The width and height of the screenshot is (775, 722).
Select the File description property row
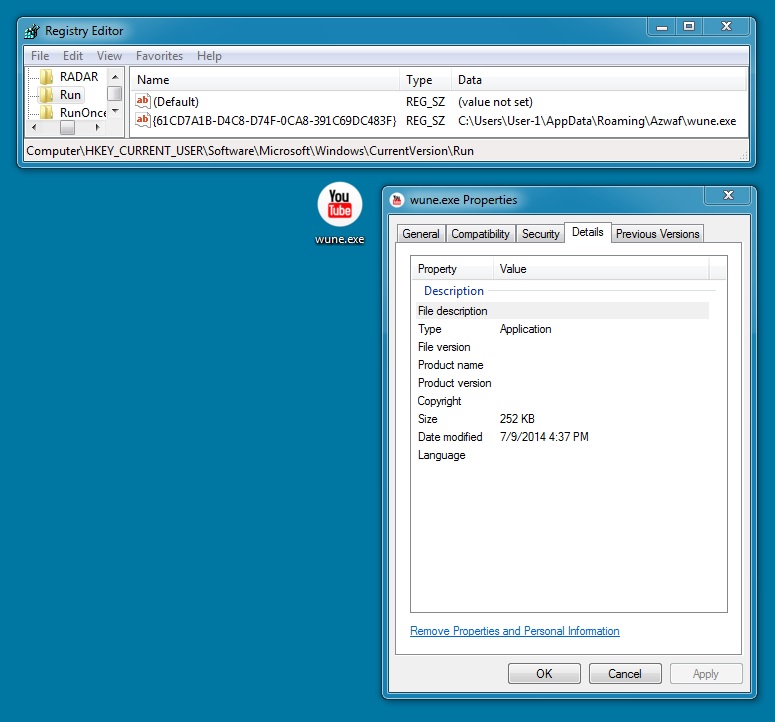tap(562, 311)
